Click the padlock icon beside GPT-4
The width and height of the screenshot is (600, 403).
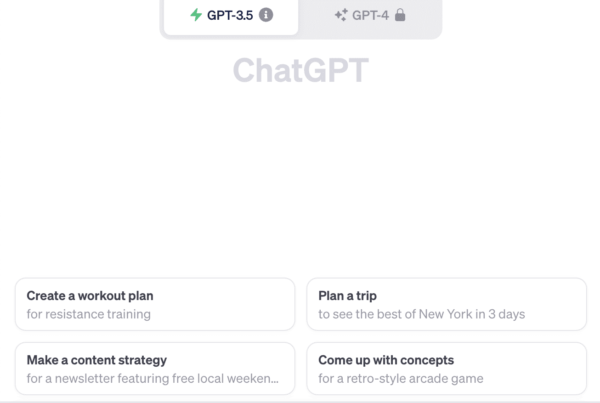[x=400, y=15]
